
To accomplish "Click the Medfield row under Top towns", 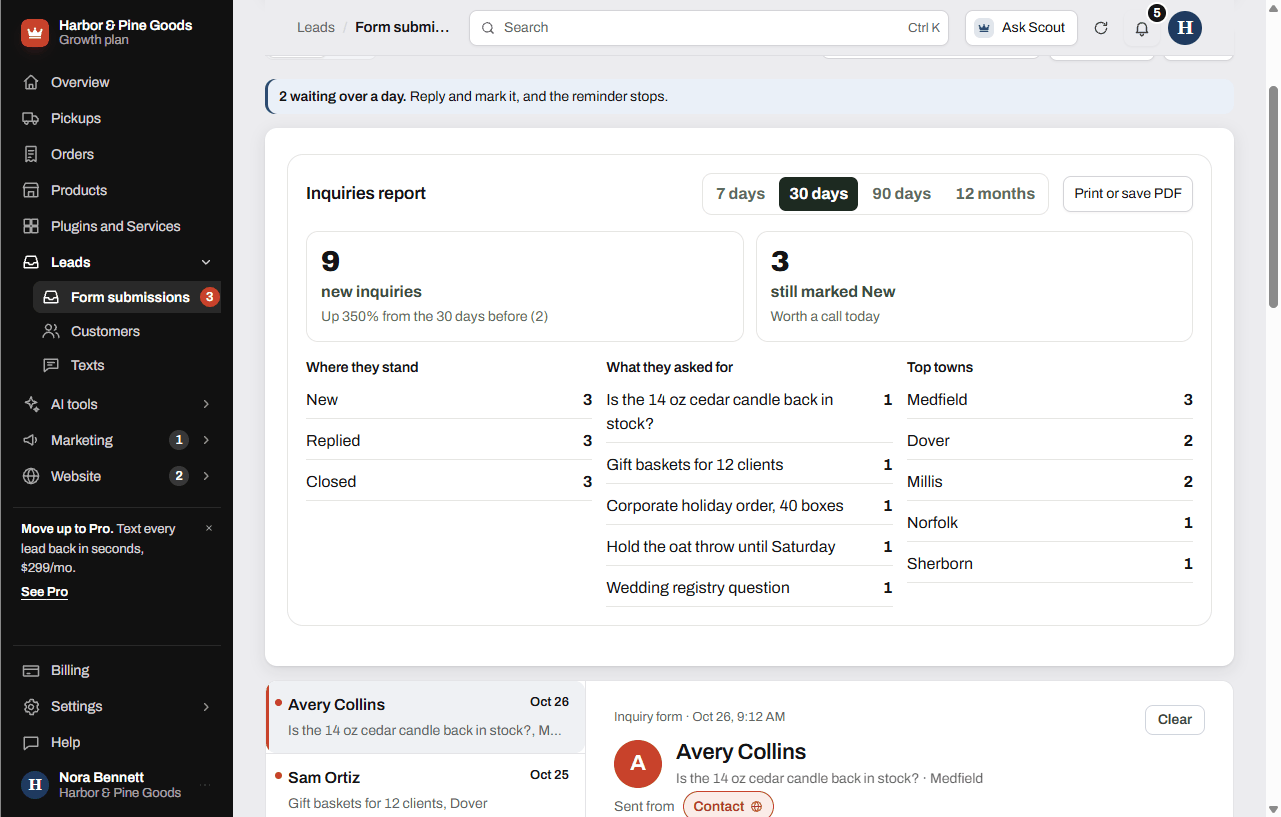I will (x=1049, y=400).
